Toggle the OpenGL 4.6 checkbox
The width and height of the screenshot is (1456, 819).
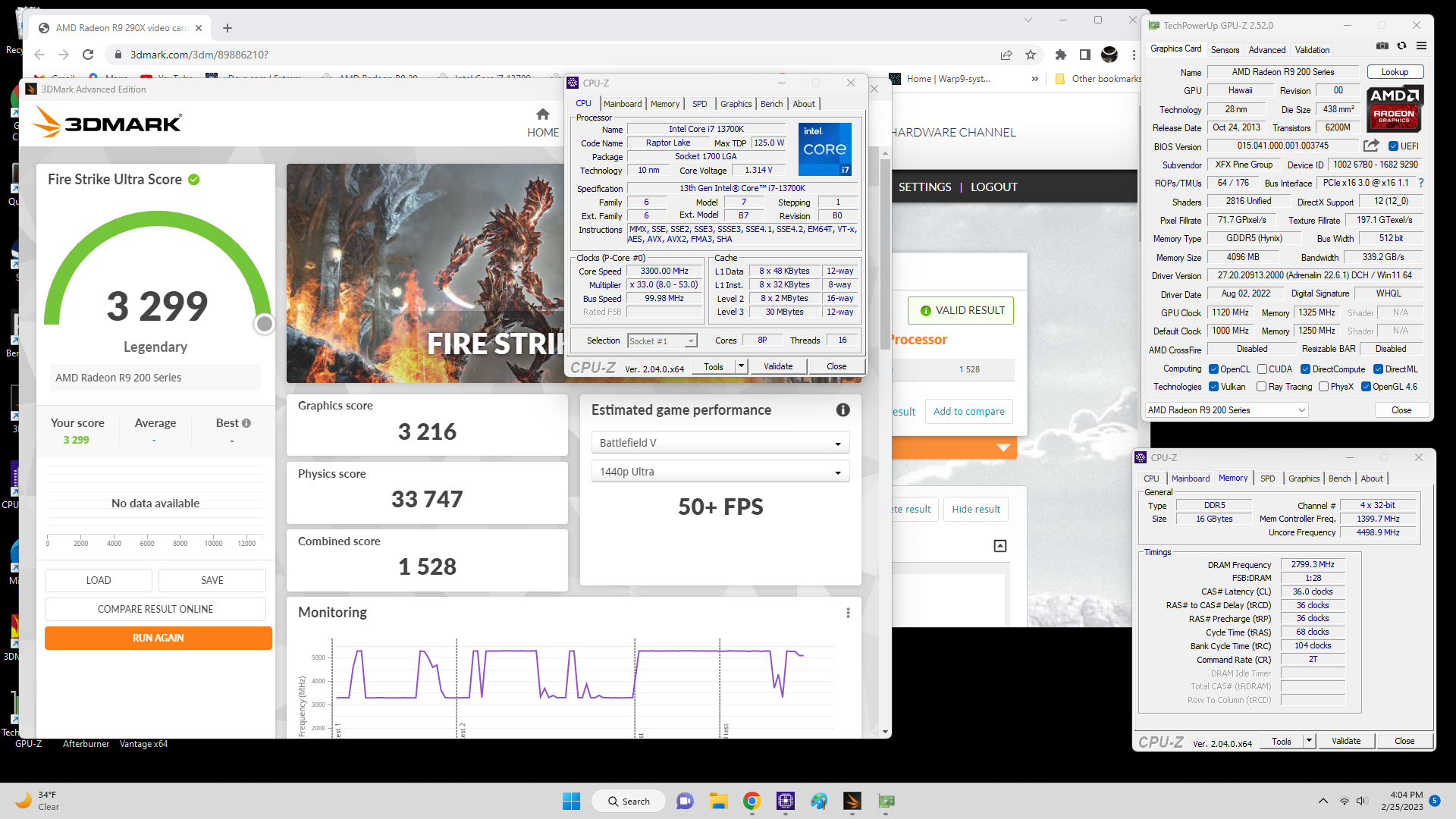coord(1366,387)
